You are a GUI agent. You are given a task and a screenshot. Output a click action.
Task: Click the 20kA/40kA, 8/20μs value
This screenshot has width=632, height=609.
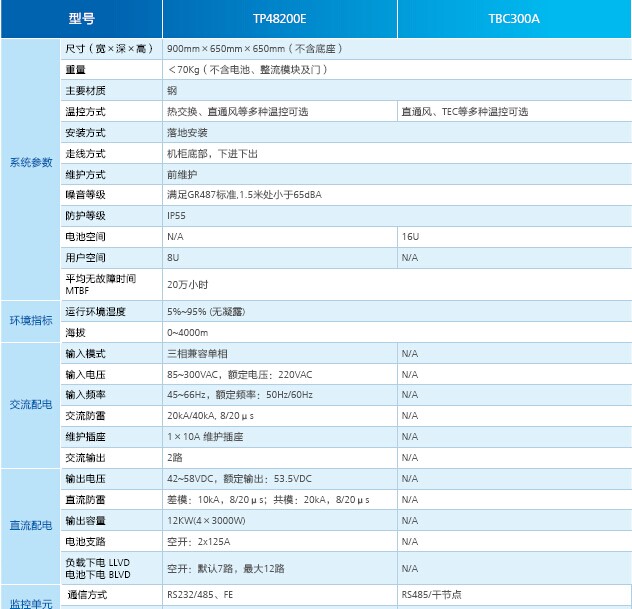coord(210,416)
